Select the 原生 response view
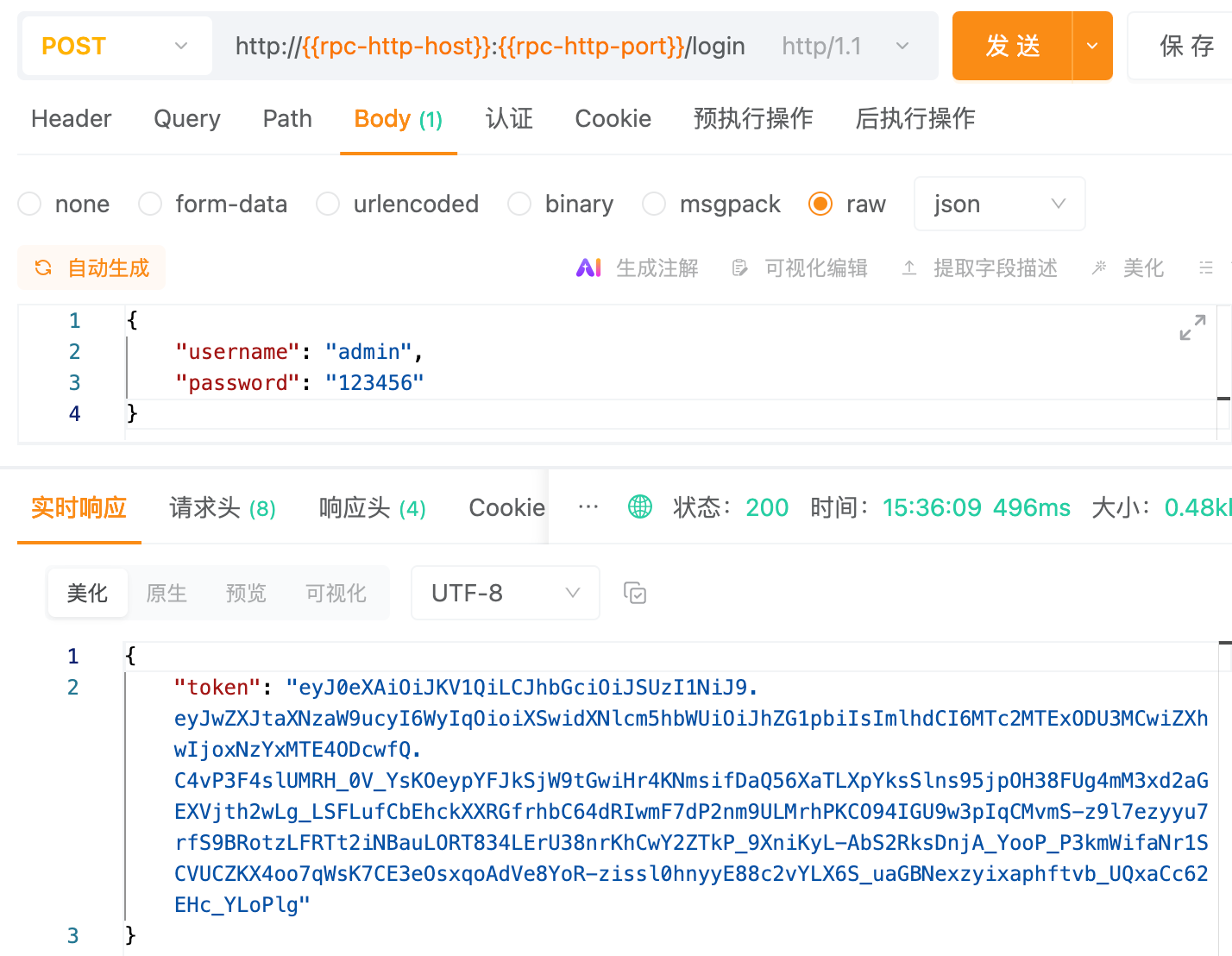 tap(167, 593)
